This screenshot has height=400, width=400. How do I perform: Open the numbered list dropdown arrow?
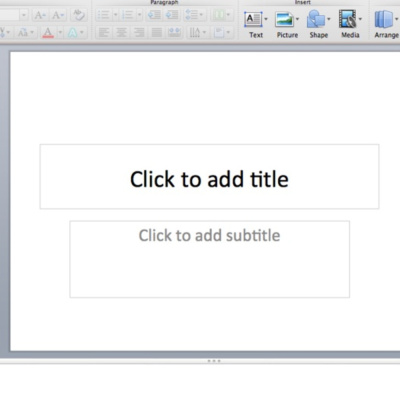tap(140, 15)
